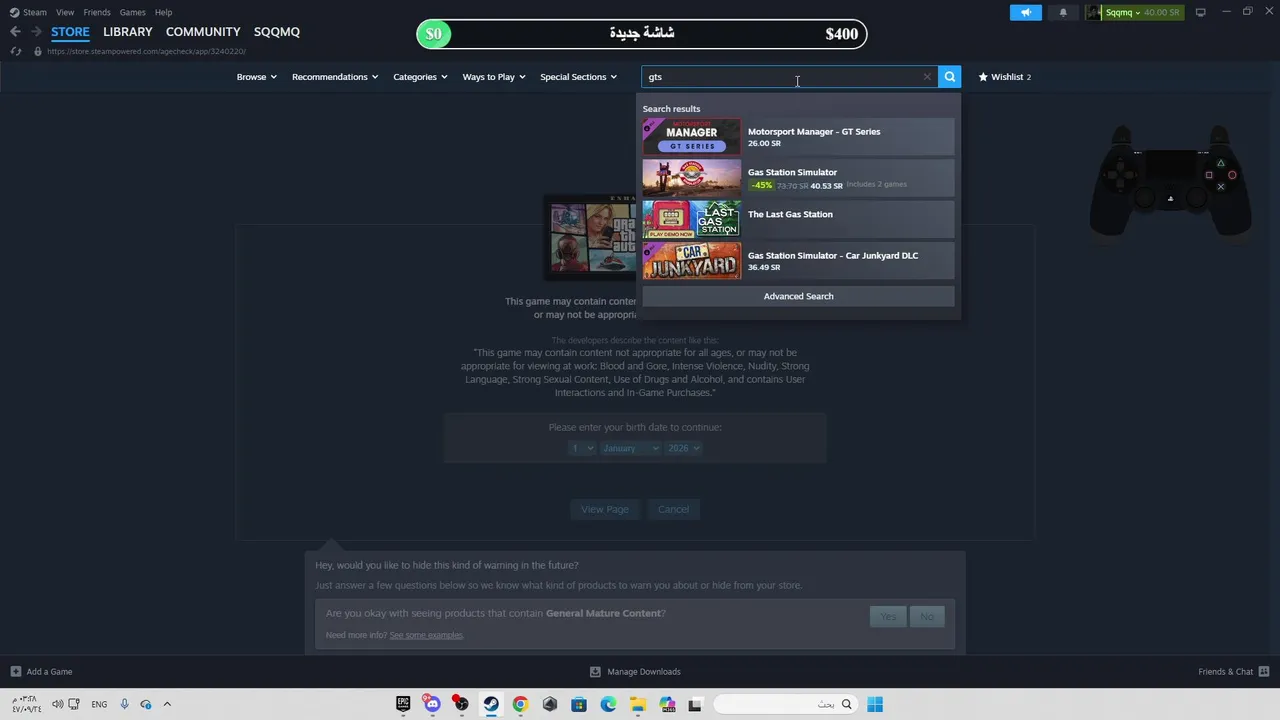Open Microsoft Edge from taskbar
This screenshot has width=1280, height=720.
pyautogui.click(x=608, y=704)
